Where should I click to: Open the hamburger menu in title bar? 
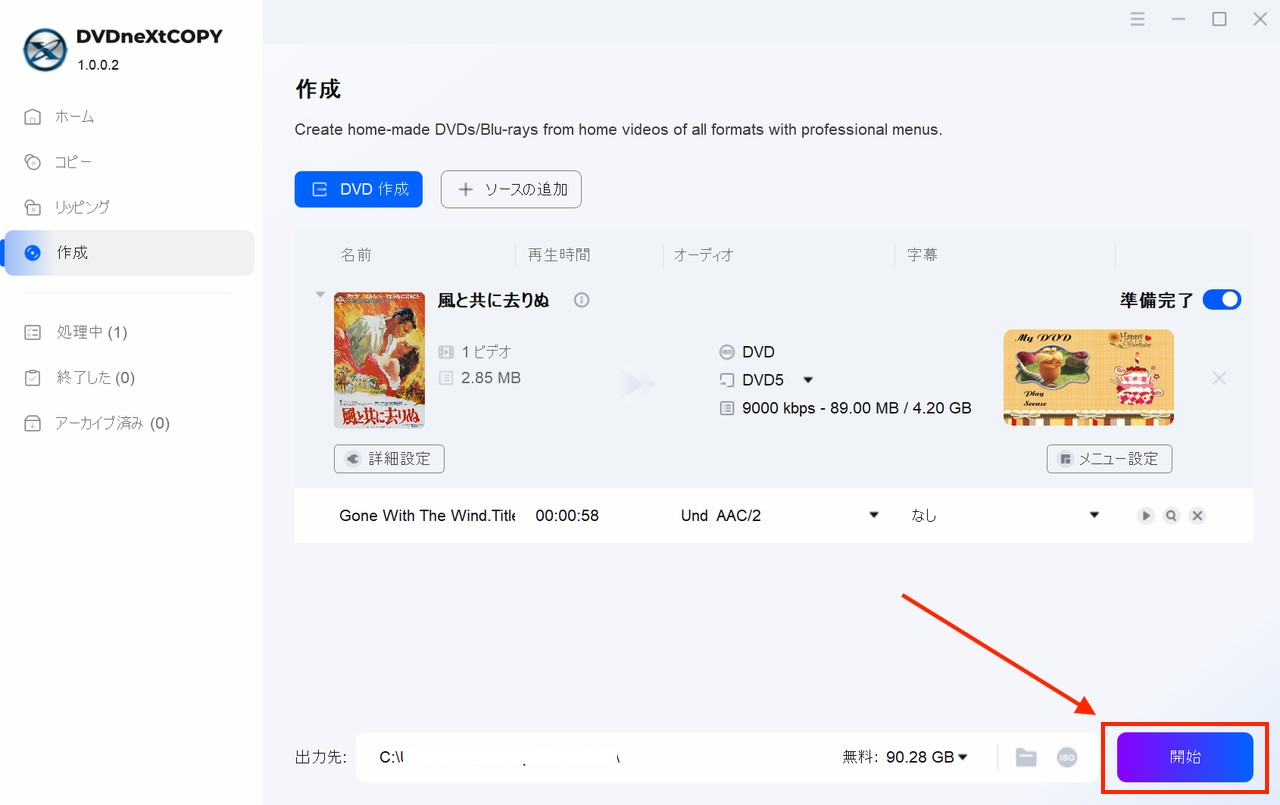(x=1138, y=19)
